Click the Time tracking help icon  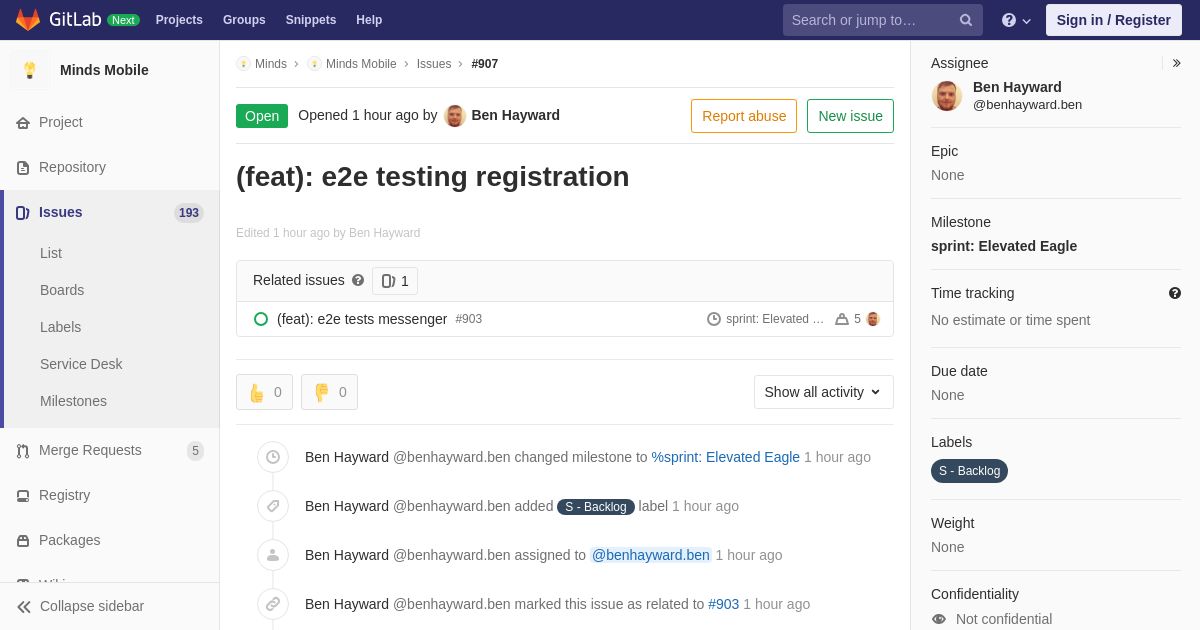(1175, 293)
